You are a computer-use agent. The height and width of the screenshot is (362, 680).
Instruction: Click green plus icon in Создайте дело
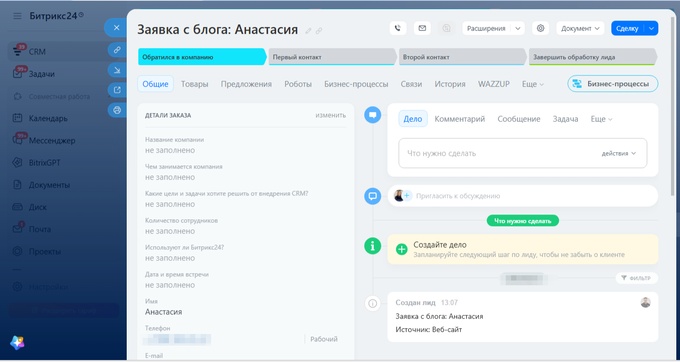tap(402, 249)
